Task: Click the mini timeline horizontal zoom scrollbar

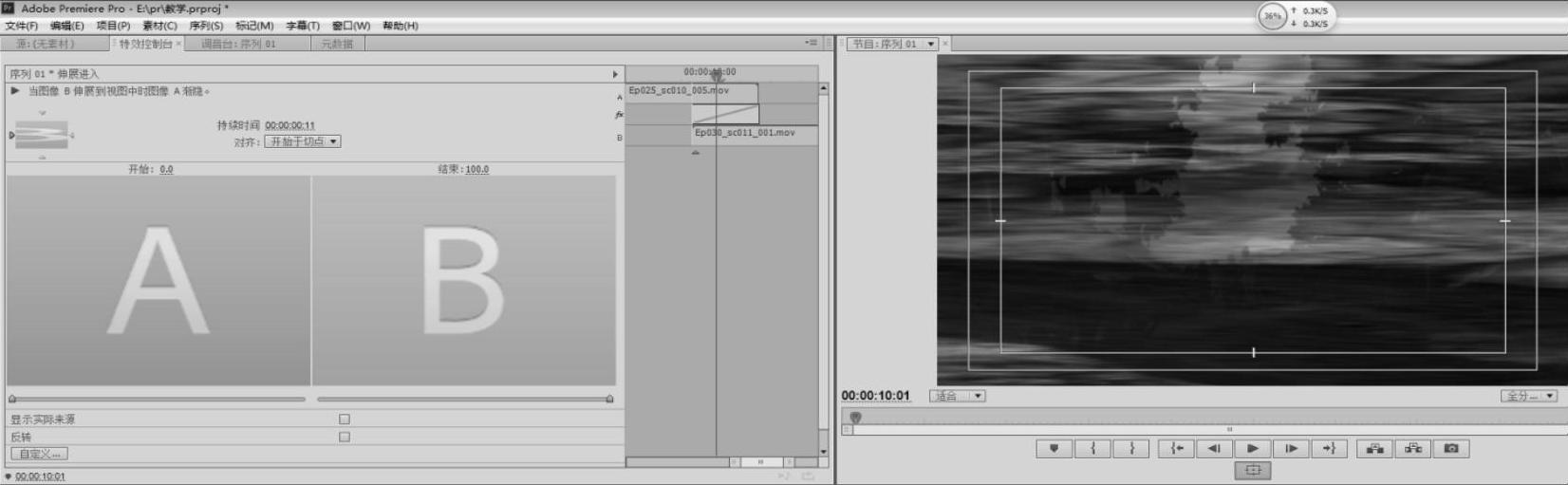Action: [x=761, y=462]
